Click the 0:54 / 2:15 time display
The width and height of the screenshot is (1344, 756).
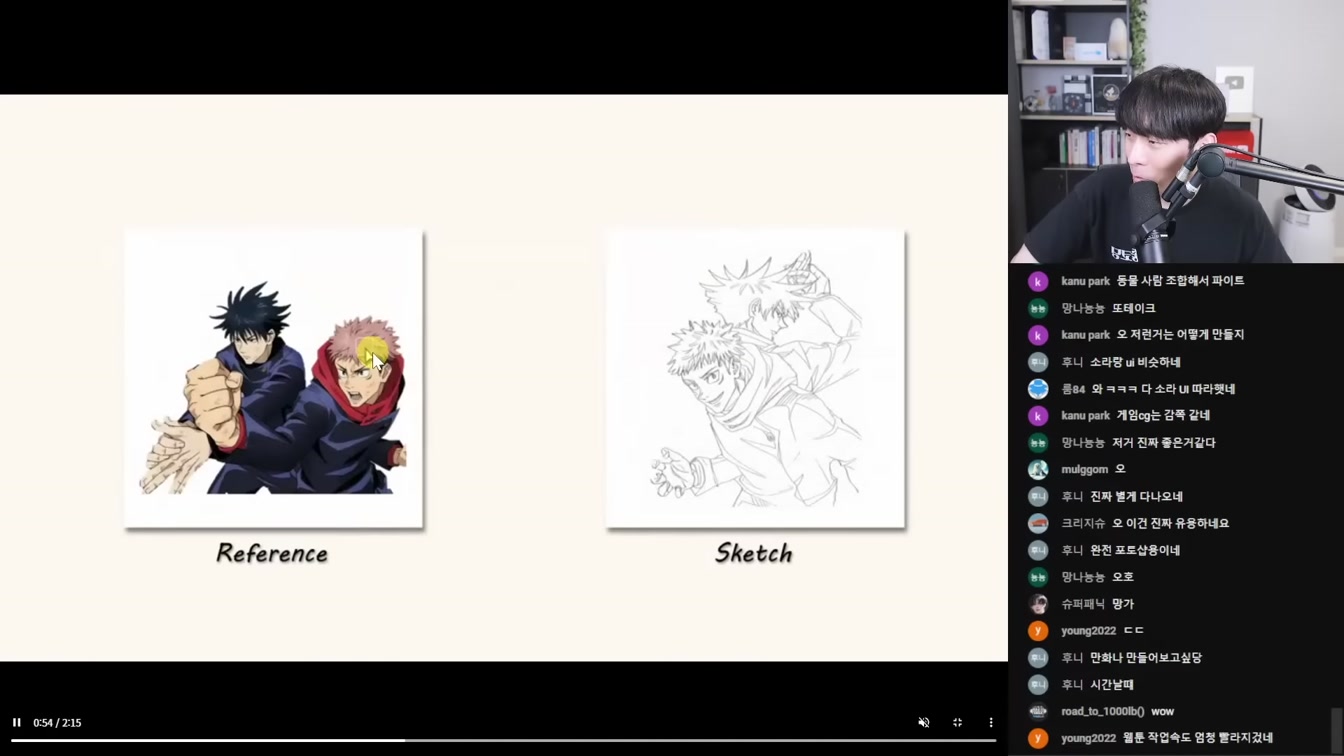tap(57, 722)
